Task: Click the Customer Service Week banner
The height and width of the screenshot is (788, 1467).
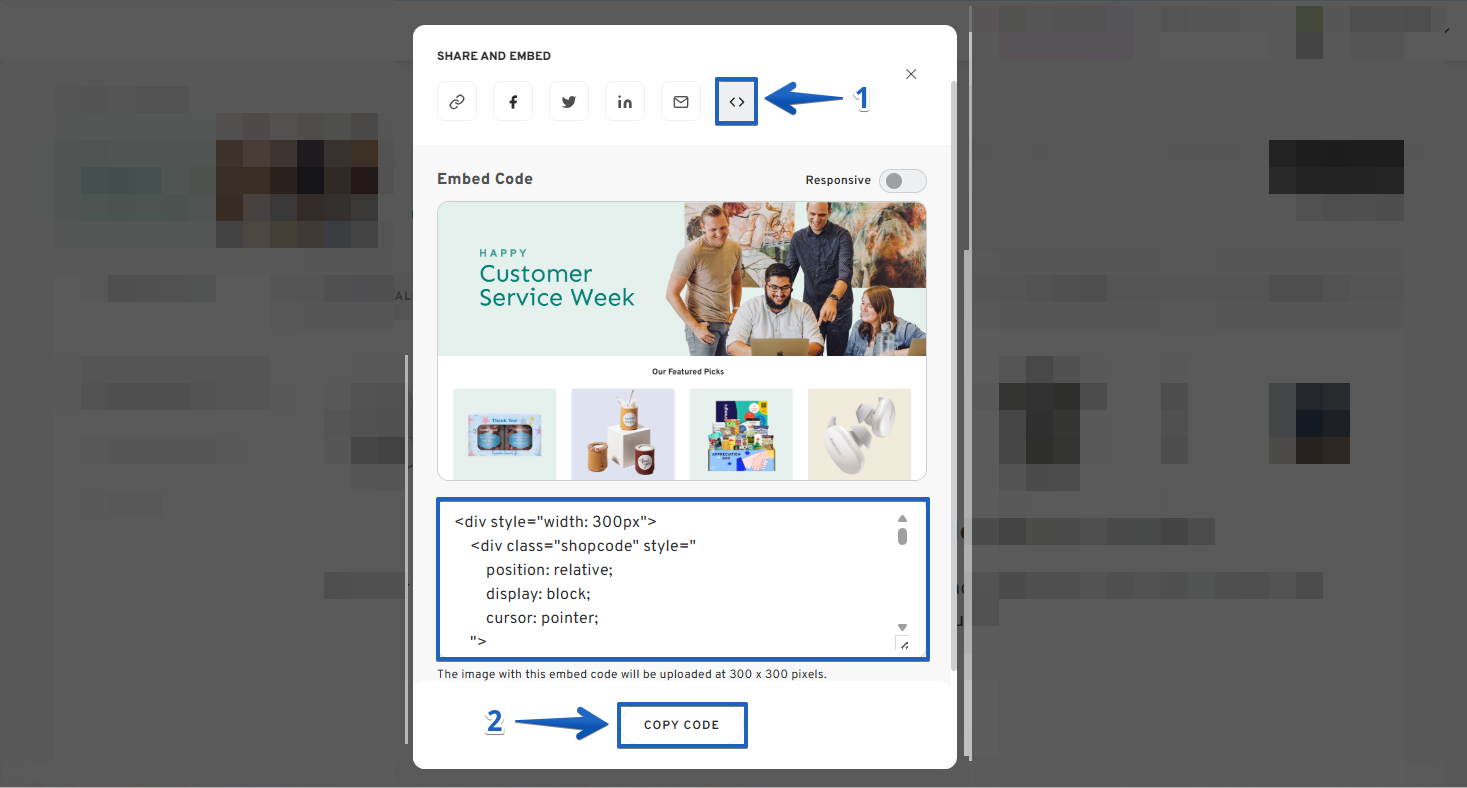Action: (681, 279)
